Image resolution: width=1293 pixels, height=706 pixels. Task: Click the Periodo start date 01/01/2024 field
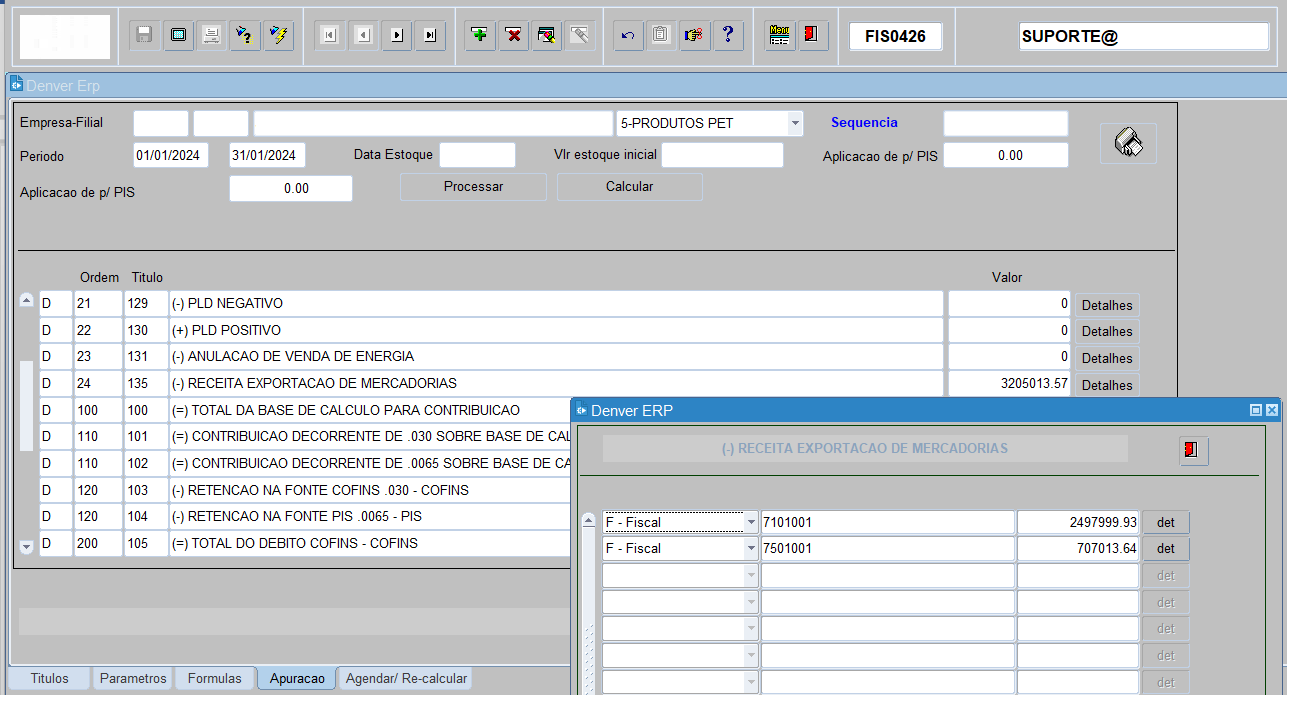tap(171, 155)
